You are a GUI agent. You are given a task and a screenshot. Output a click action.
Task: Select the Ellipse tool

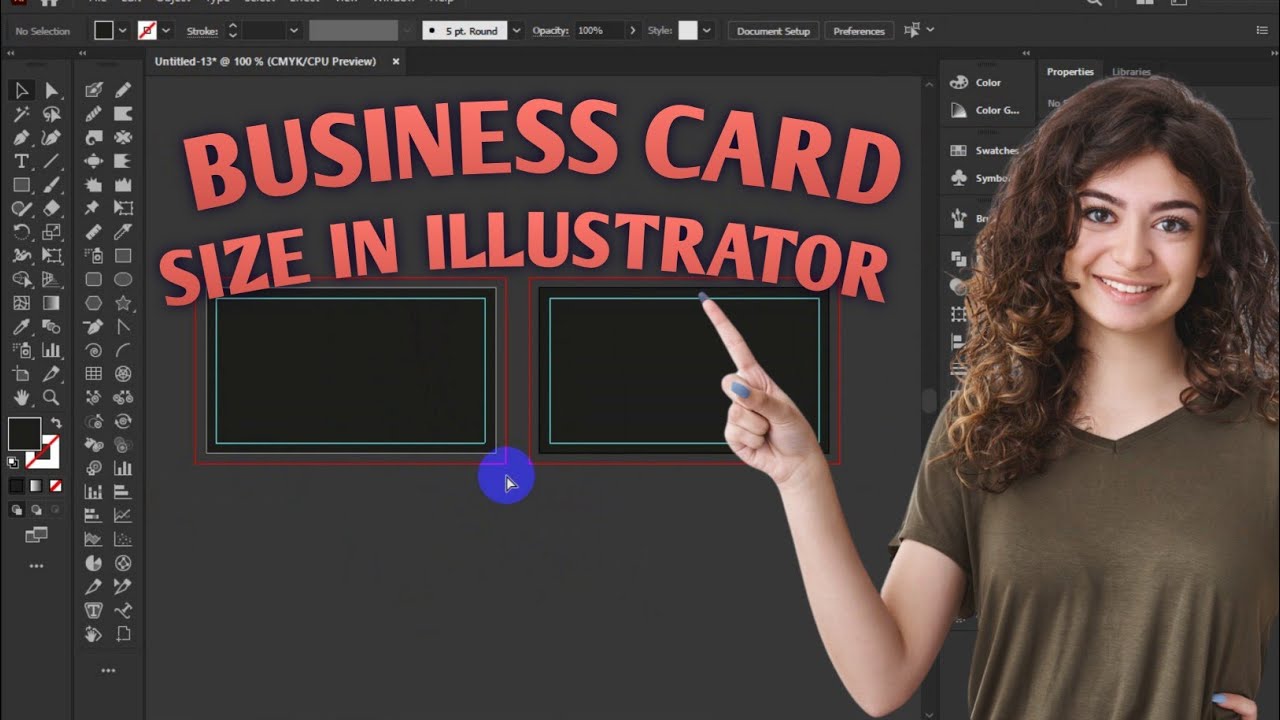(x=123, y=279)
